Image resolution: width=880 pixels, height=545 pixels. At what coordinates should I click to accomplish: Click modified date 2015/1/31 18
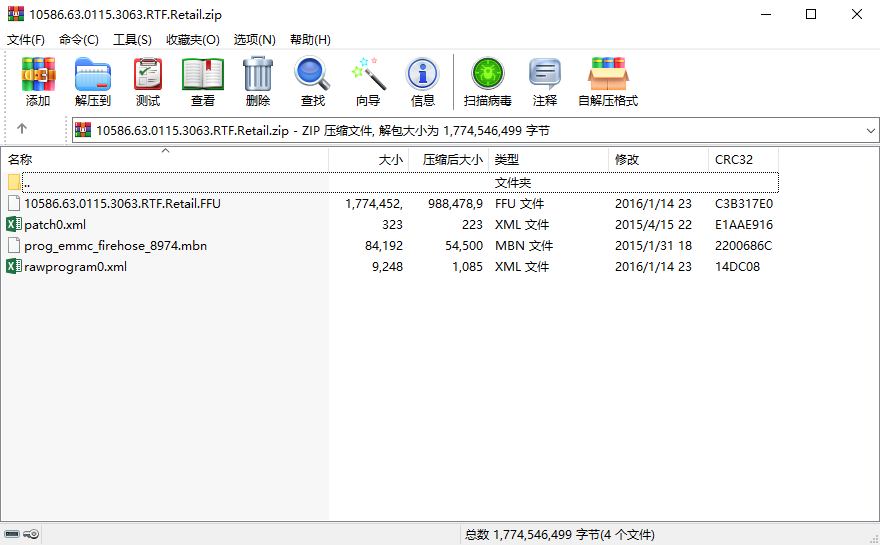click(653, 245)
